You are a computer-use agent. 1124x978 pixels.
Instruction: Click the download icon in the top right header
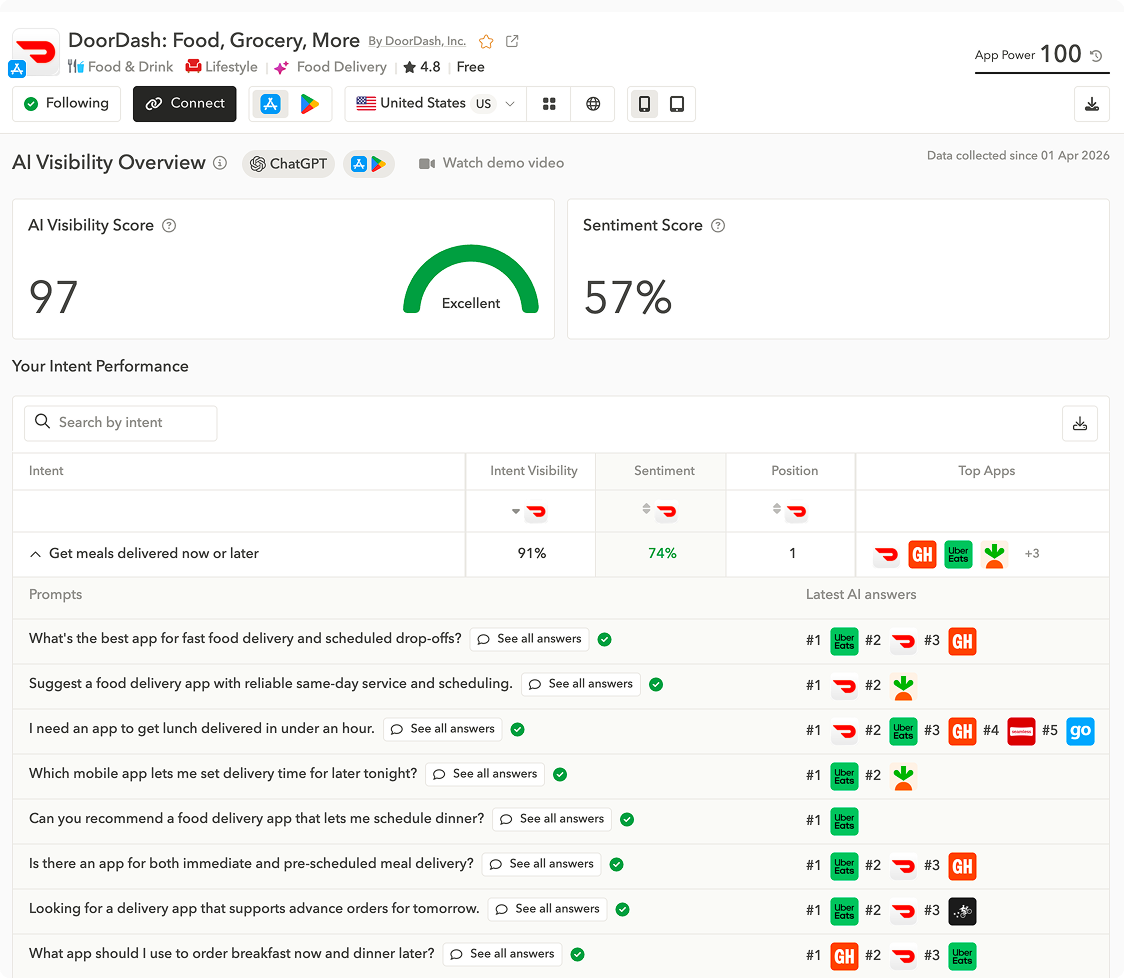pyautogui.click(x=1092, y=104)
